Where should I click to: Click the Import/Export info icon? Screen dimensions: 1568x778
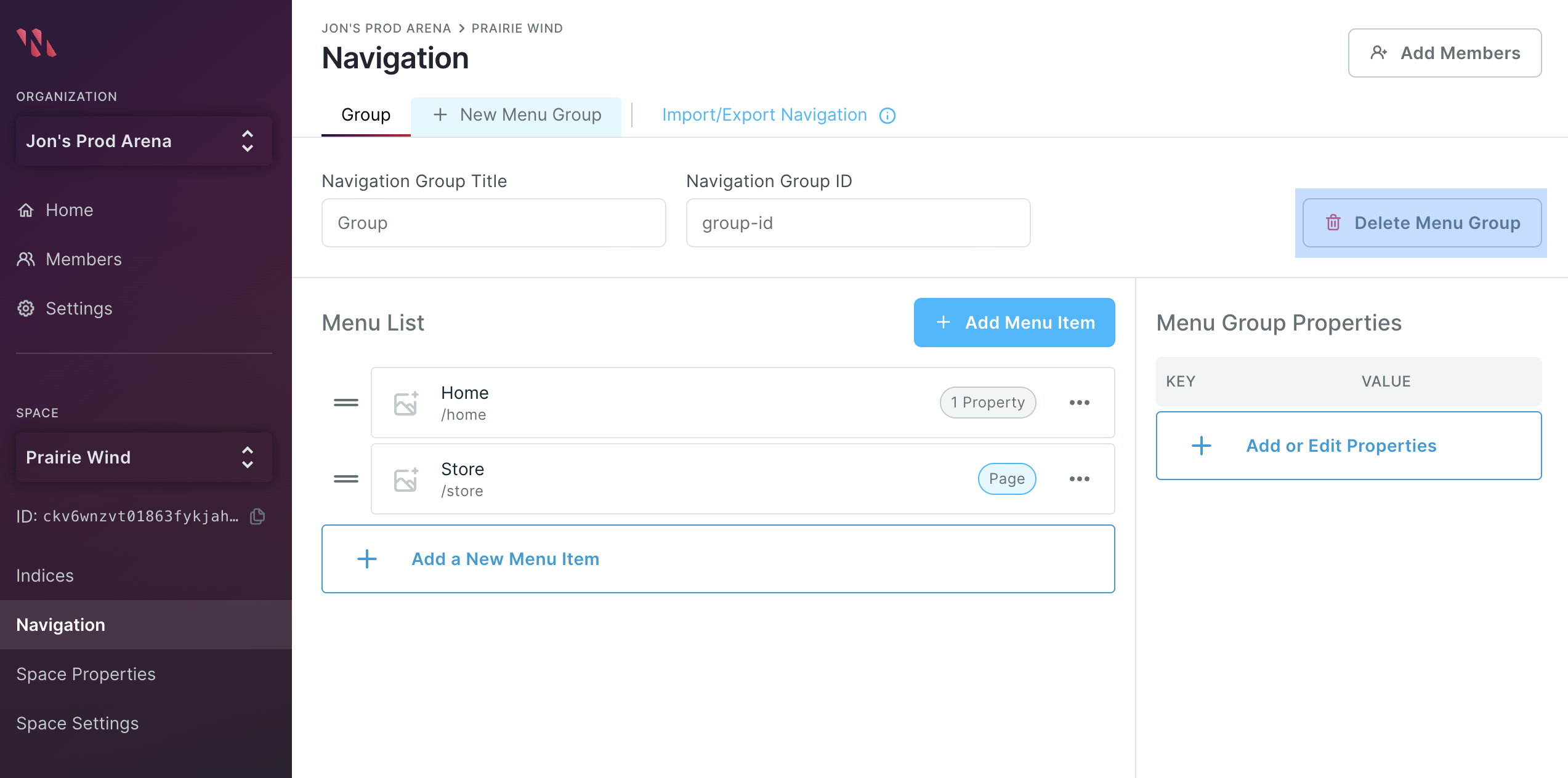[x=887, y=116]
